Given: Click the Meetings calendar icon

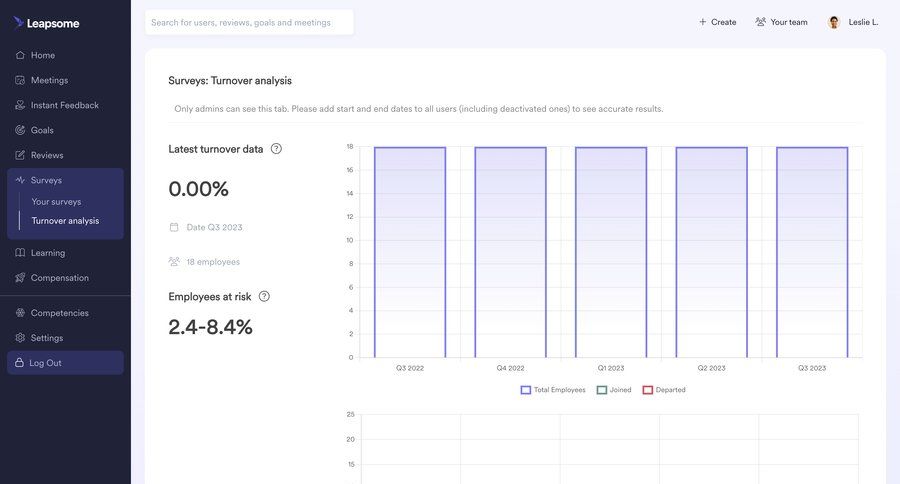Looking at the screenshot, I should (x=20, y=80).
